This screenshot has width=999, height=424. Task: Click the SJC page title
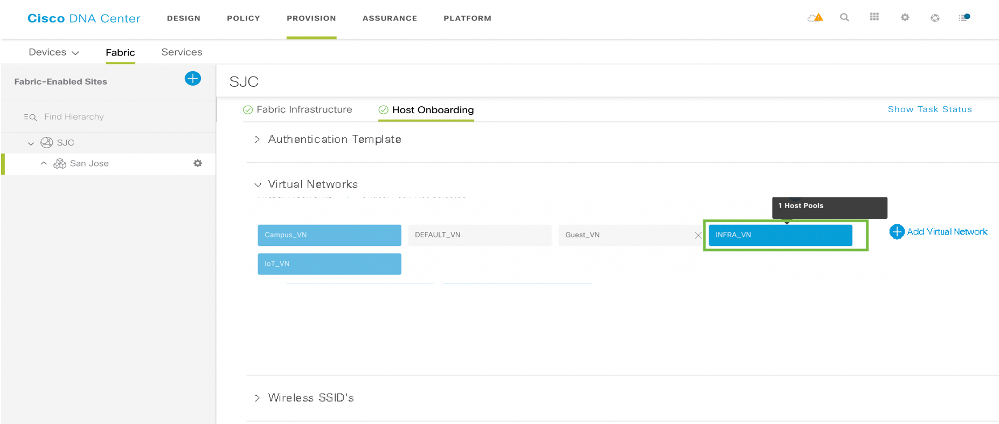click(x=244, y=82)
